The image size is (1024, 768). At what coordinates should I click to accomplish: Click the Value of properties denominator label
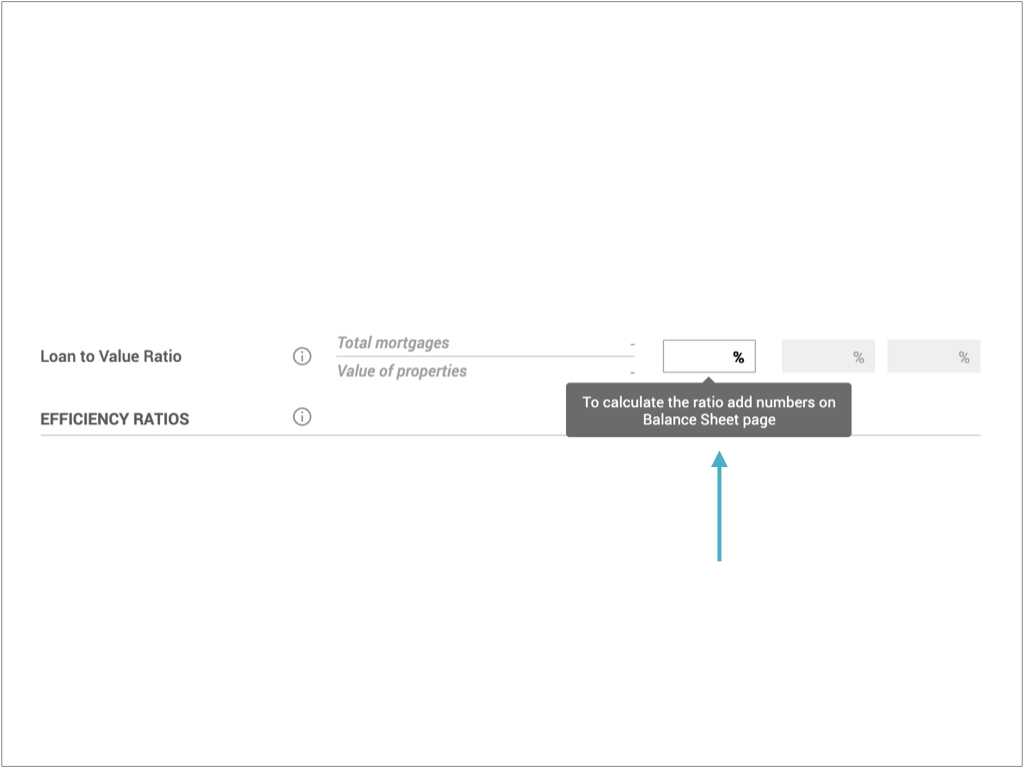[402, 371]
